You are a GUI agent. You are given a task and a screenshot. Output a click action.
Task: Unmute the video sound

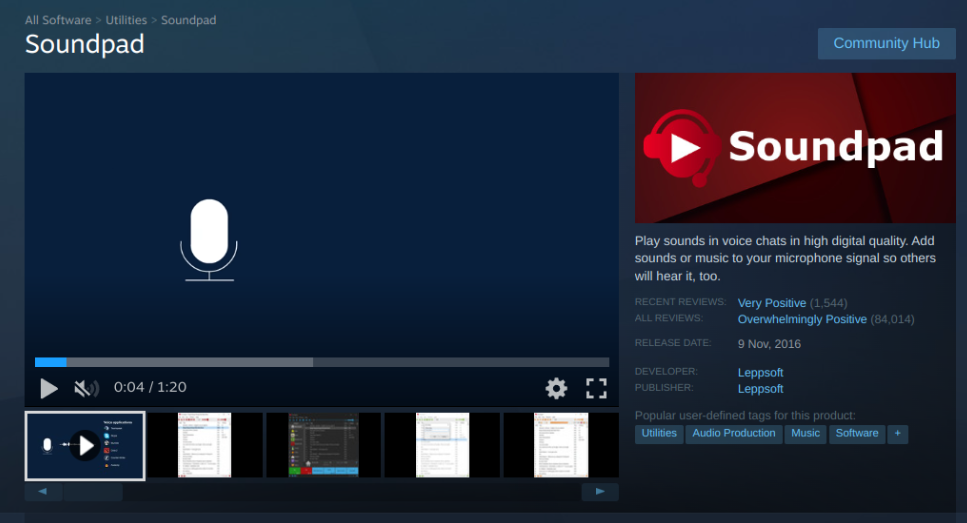[x=86, y=388]
